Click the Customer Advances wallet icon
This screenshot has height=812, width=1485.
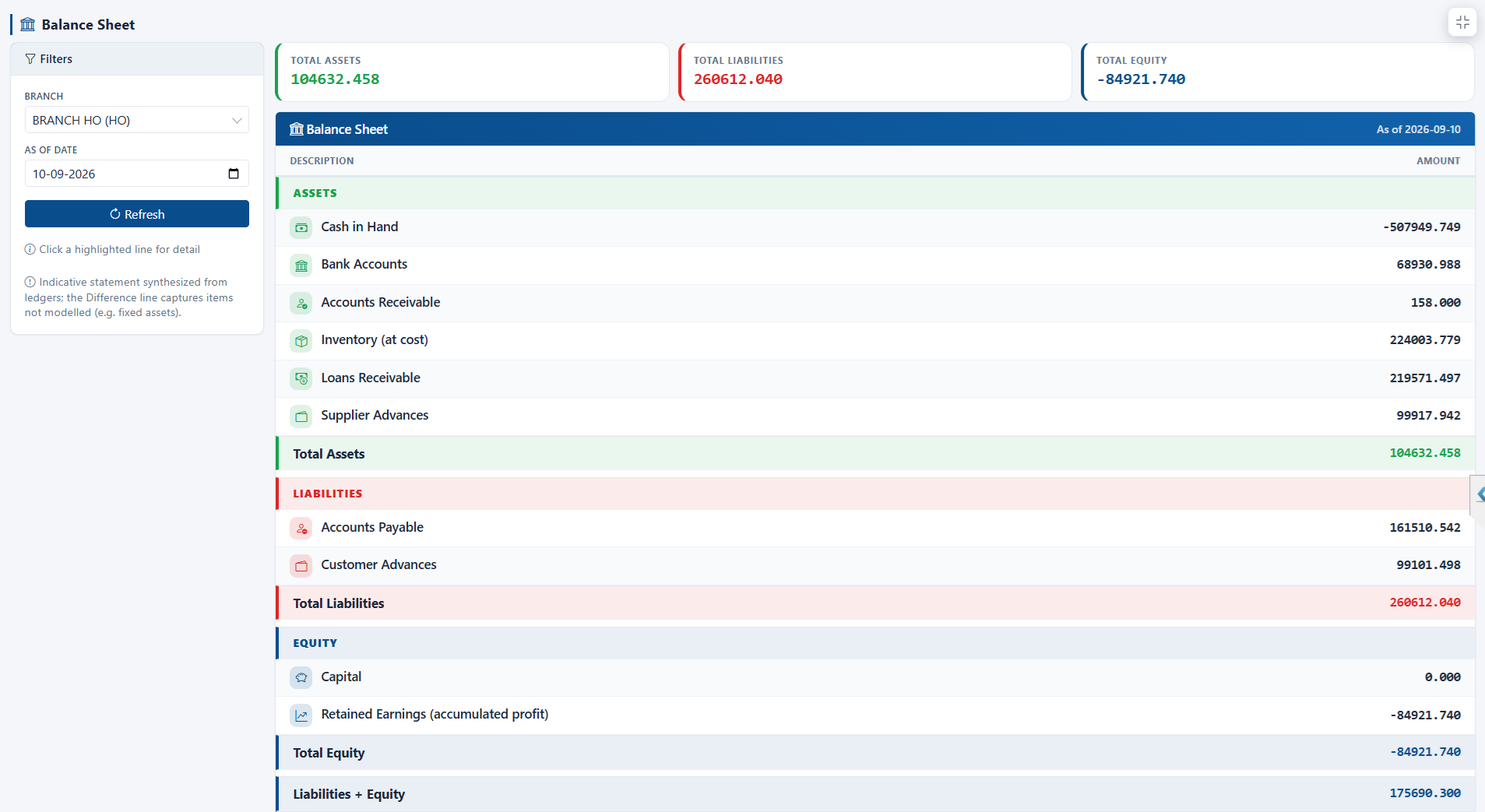[x=301, y=566]
